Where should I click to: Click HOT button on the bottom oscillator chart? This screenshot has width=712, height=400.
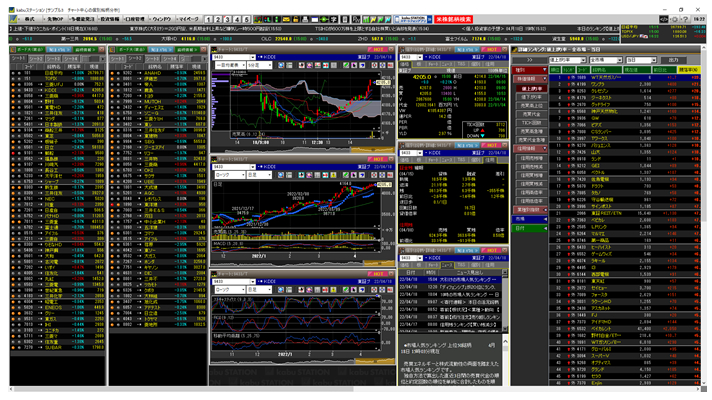(x=378, y=274)
